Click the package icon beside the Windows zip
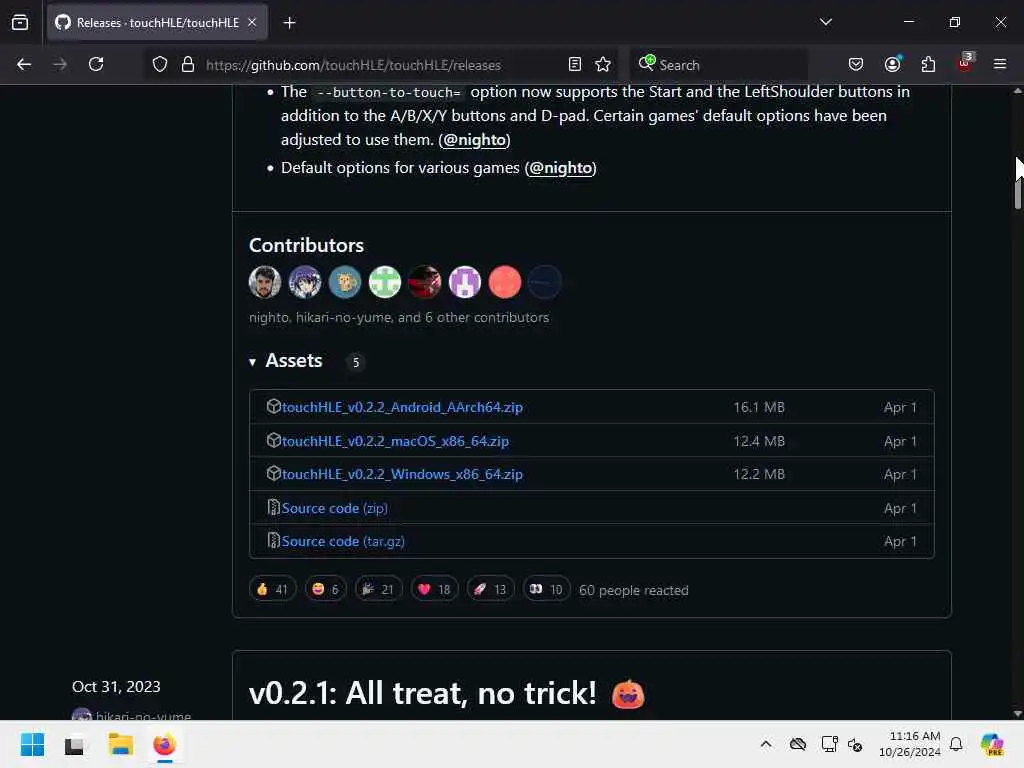 [x=274, y=473]
